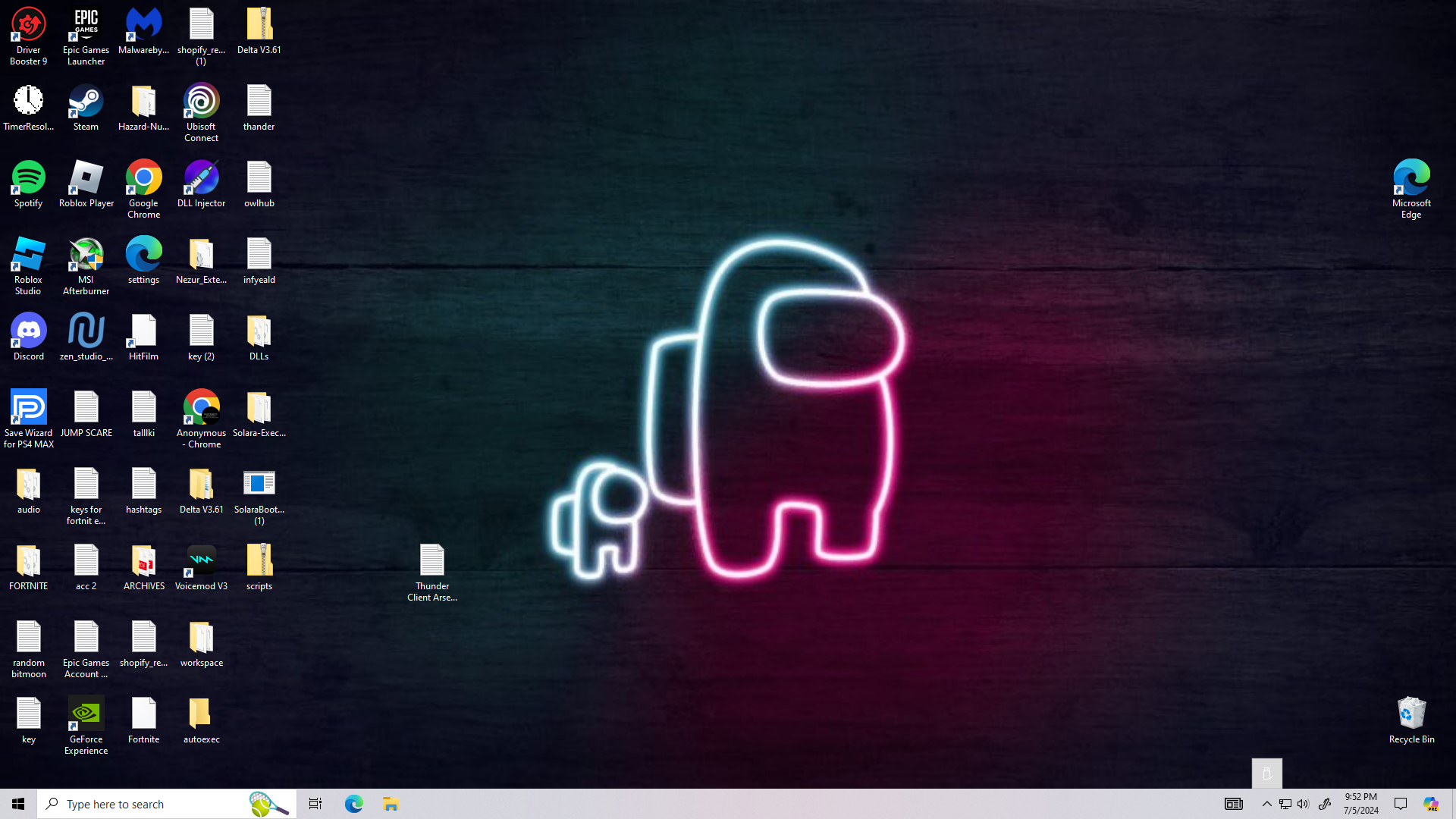
Task: Show hidden system tray icons
Action: tap(1266, 804)
